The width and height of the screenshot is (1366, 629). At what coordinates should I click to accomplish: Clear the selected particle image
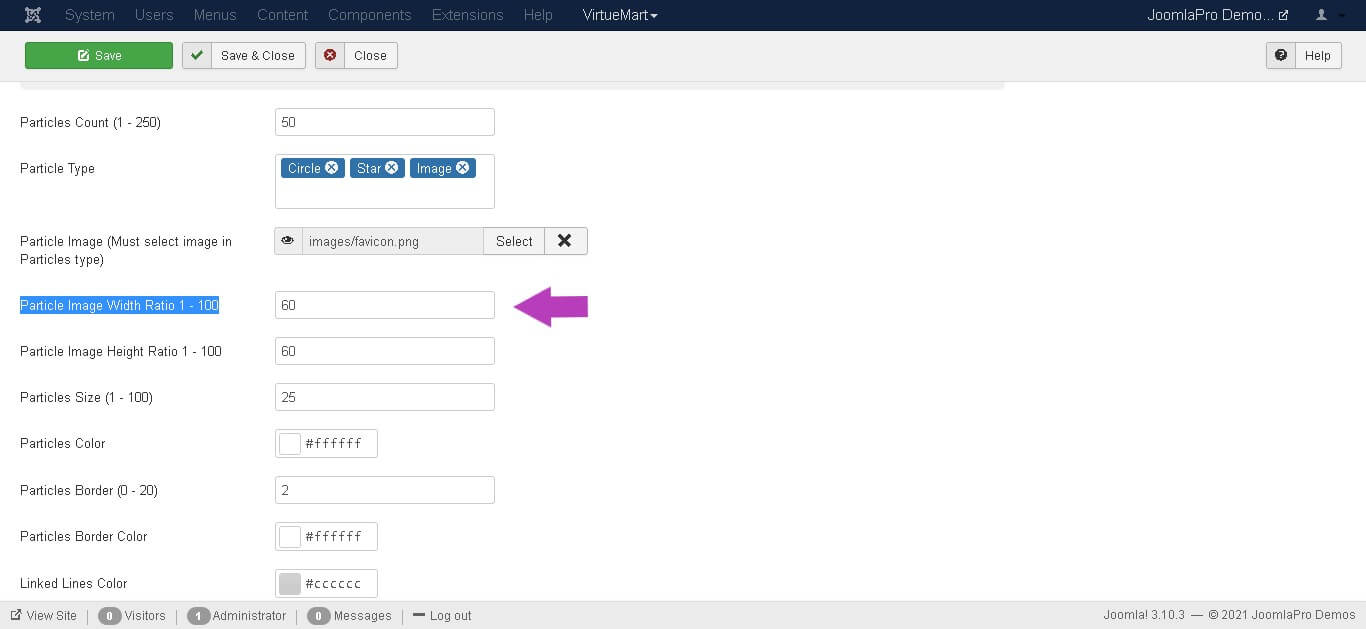click(x=565, y=241)
